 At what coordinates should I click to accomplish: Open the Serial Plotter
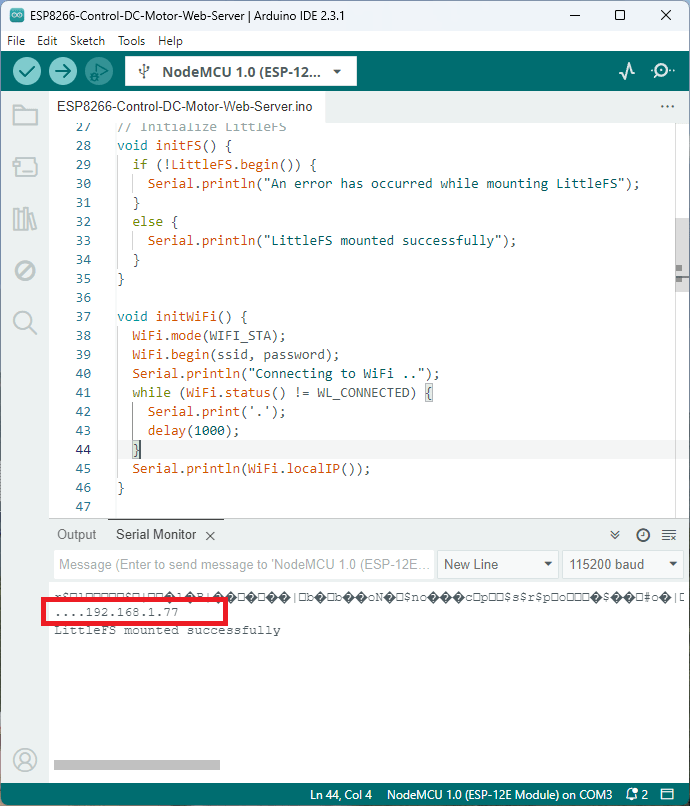(627, 71)
